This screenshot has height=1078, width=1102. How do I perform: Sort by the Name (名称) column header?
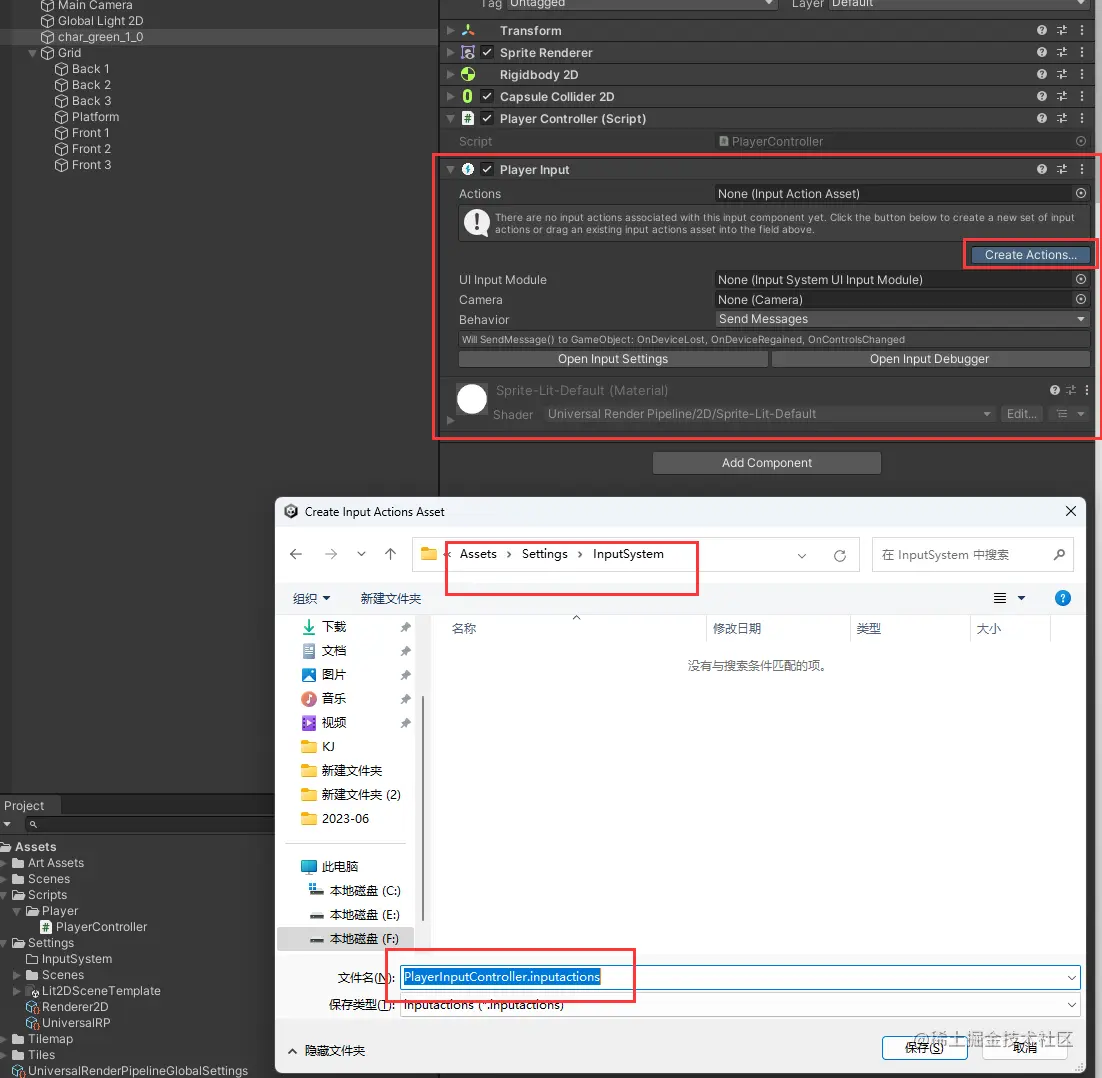pyautogui.click(x=464, y=628)
